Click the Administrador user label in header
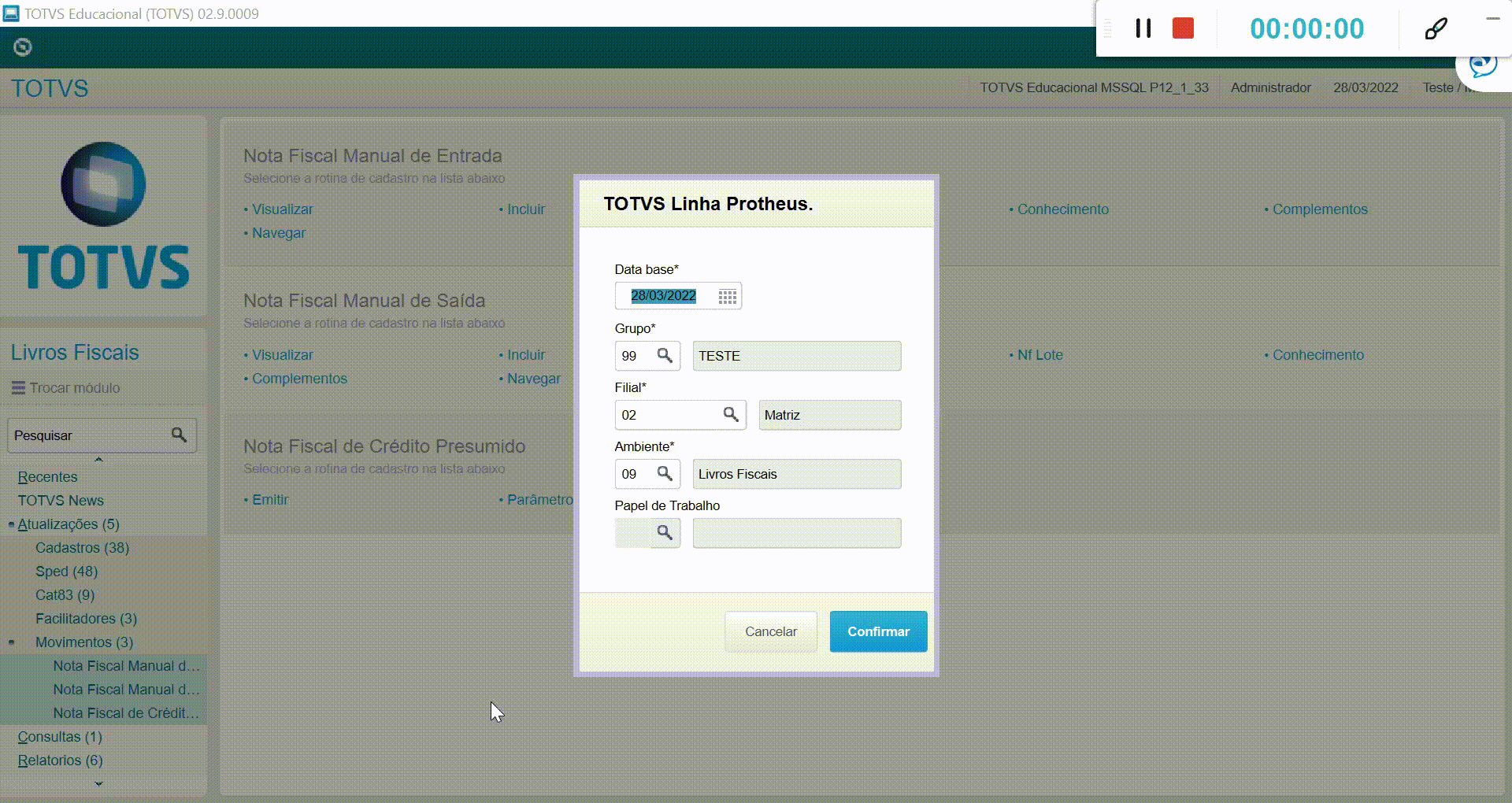The width and height of the screenshot is (1512, 803). (1271, 87)
